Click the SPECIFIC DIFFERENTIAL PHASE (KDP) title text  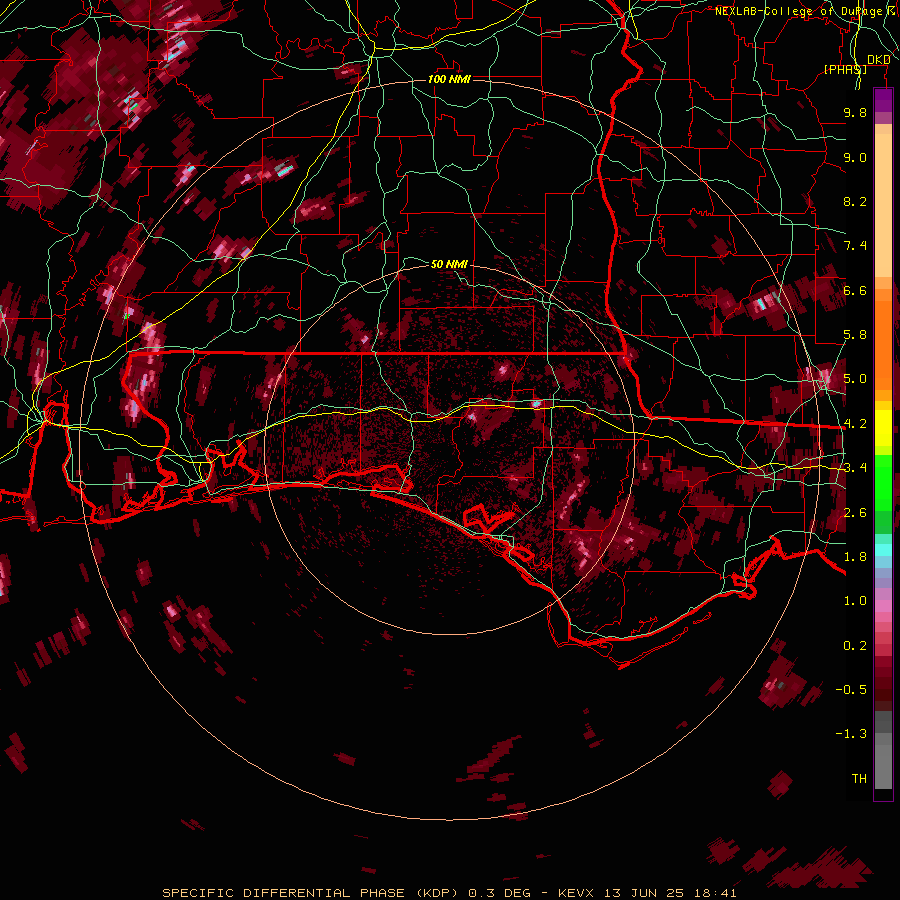coord(313,893)
